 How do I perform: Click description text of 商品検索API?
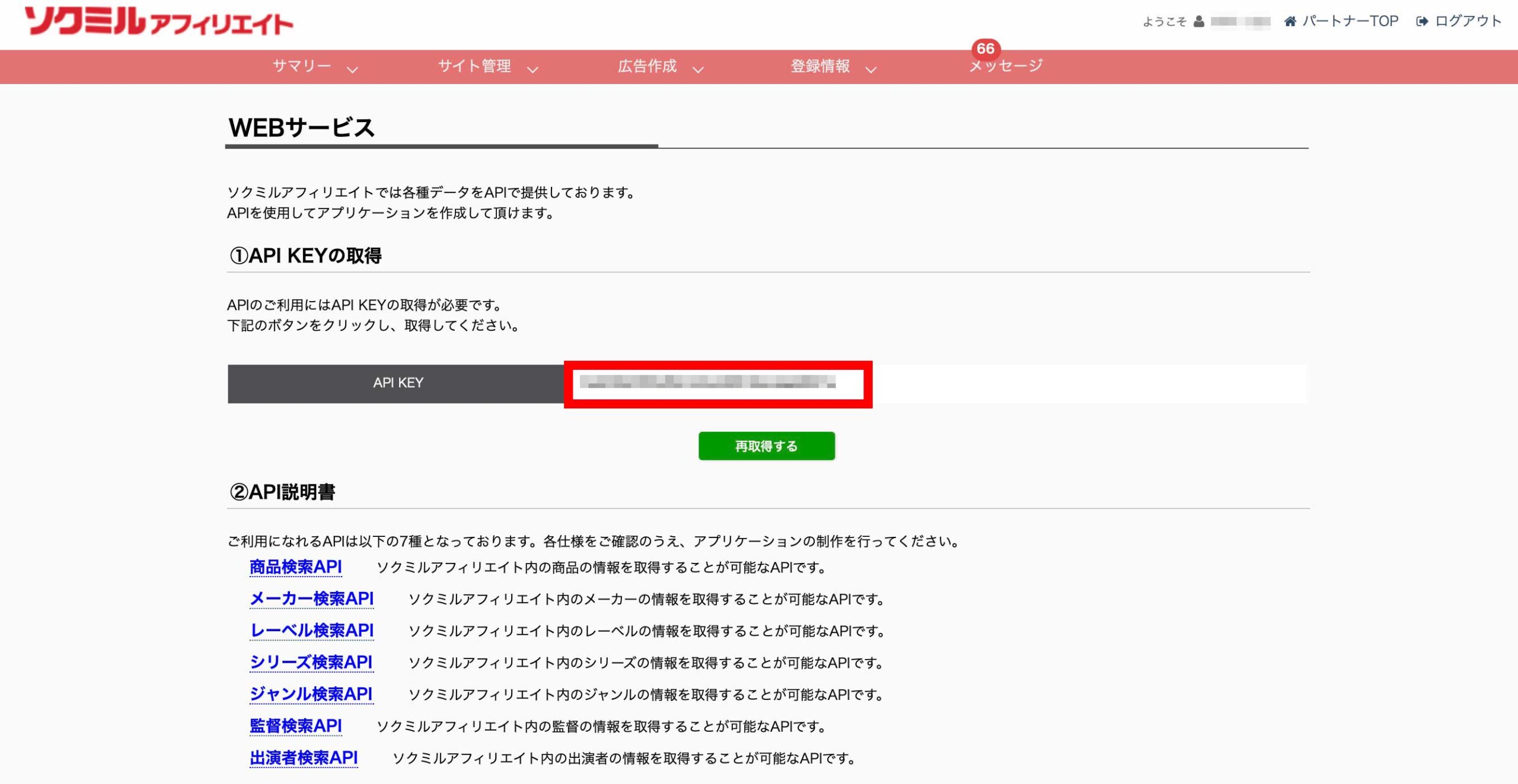click(x=602, y=568)
